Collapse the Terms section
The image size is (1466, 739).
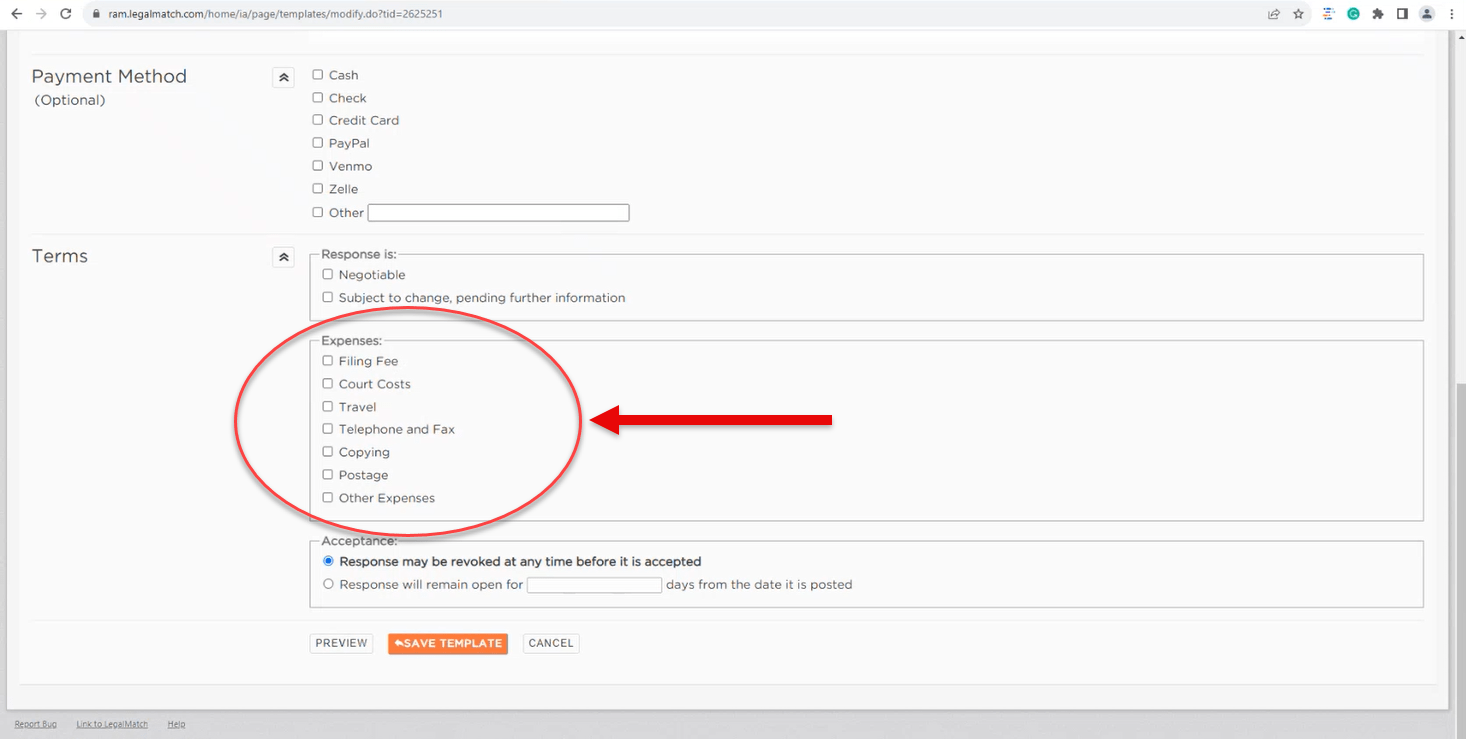coord(283,257)
